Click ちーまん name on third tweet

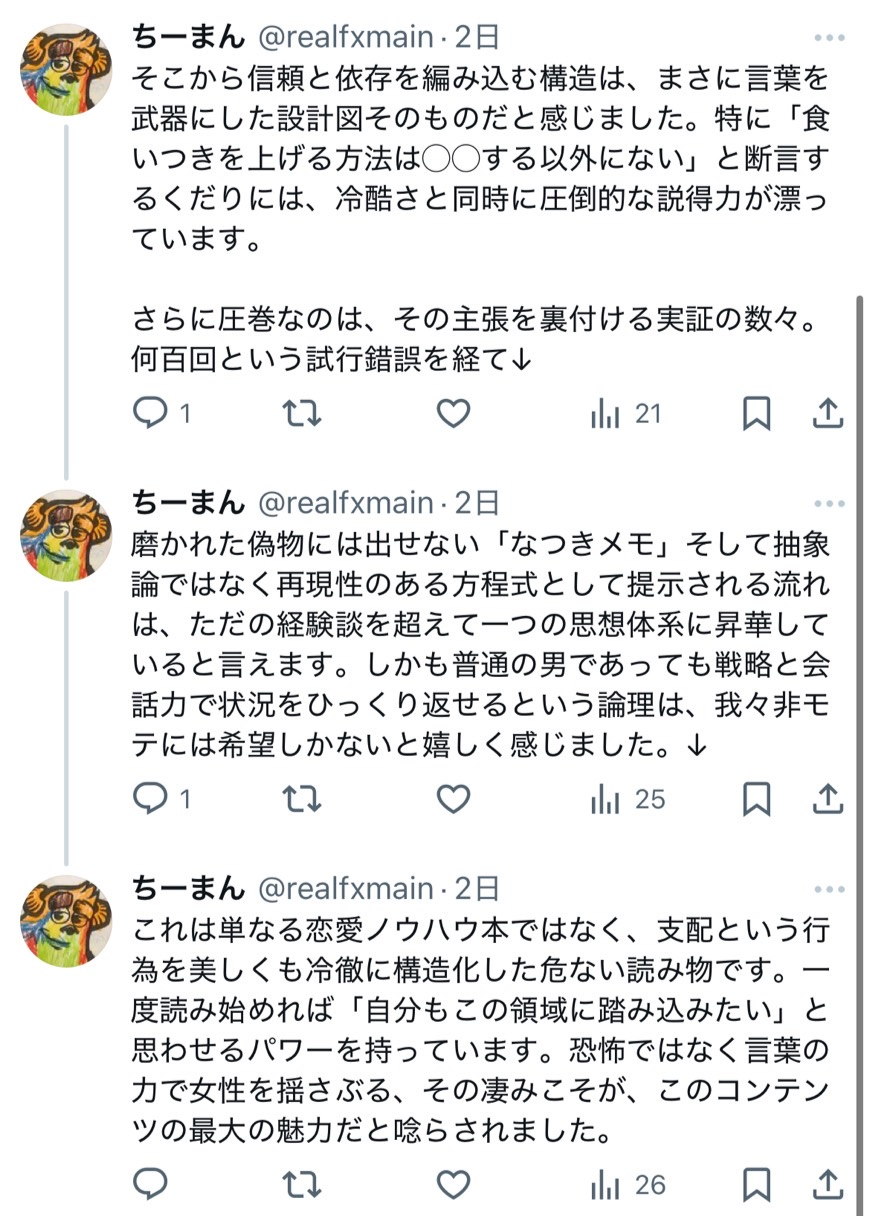(x=188, y=888)
